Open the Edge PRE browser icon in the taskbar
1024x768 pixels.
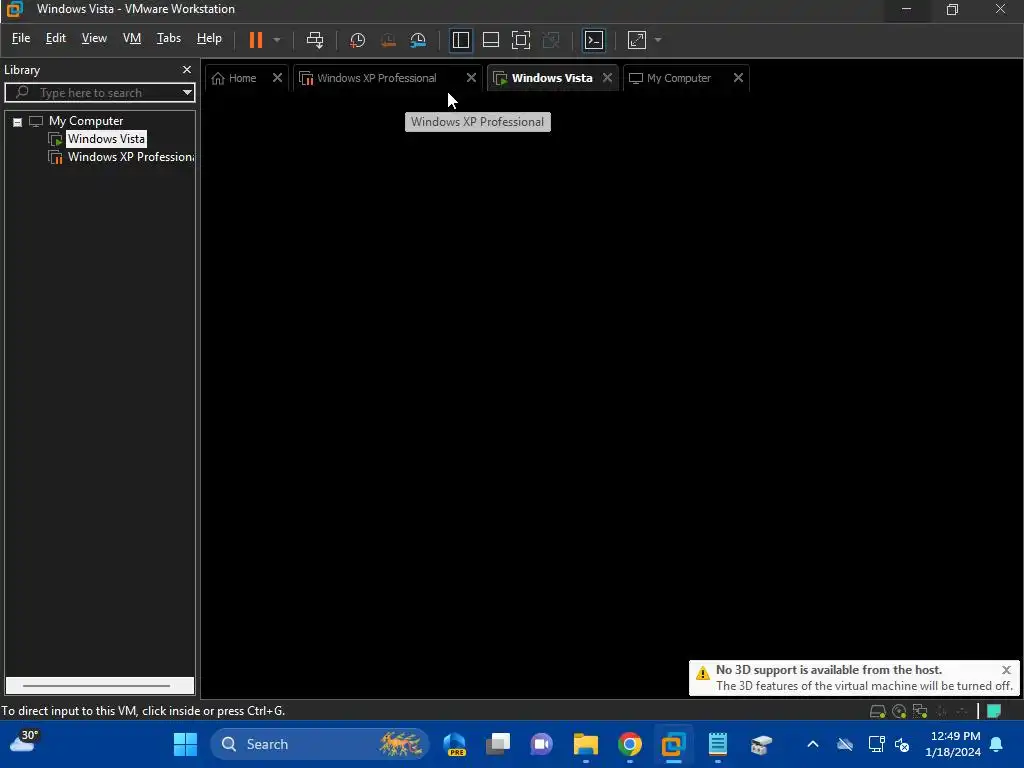[455, 744]
